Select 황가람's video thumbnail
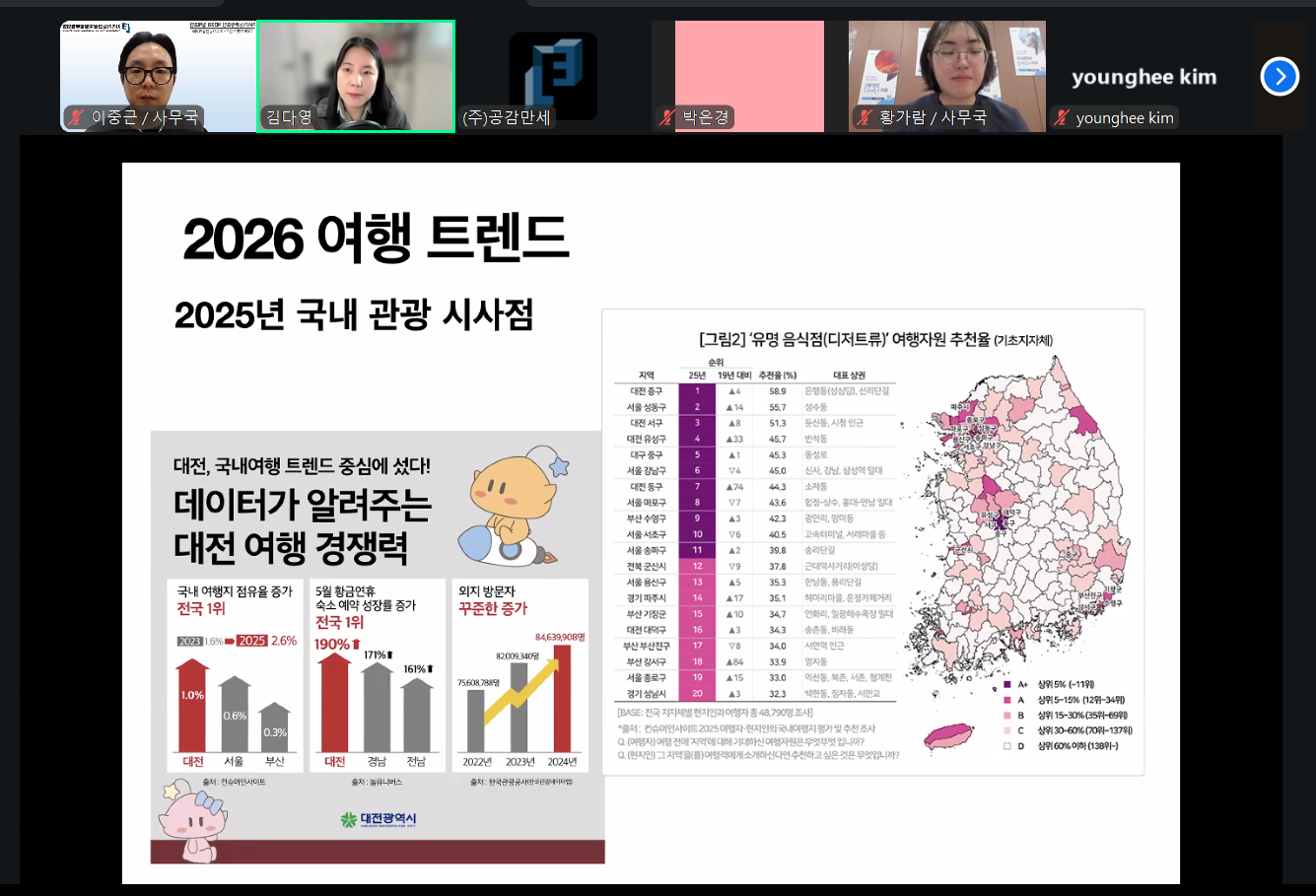The width and height of the screenshot is (1316, 896). pos(947,76)
